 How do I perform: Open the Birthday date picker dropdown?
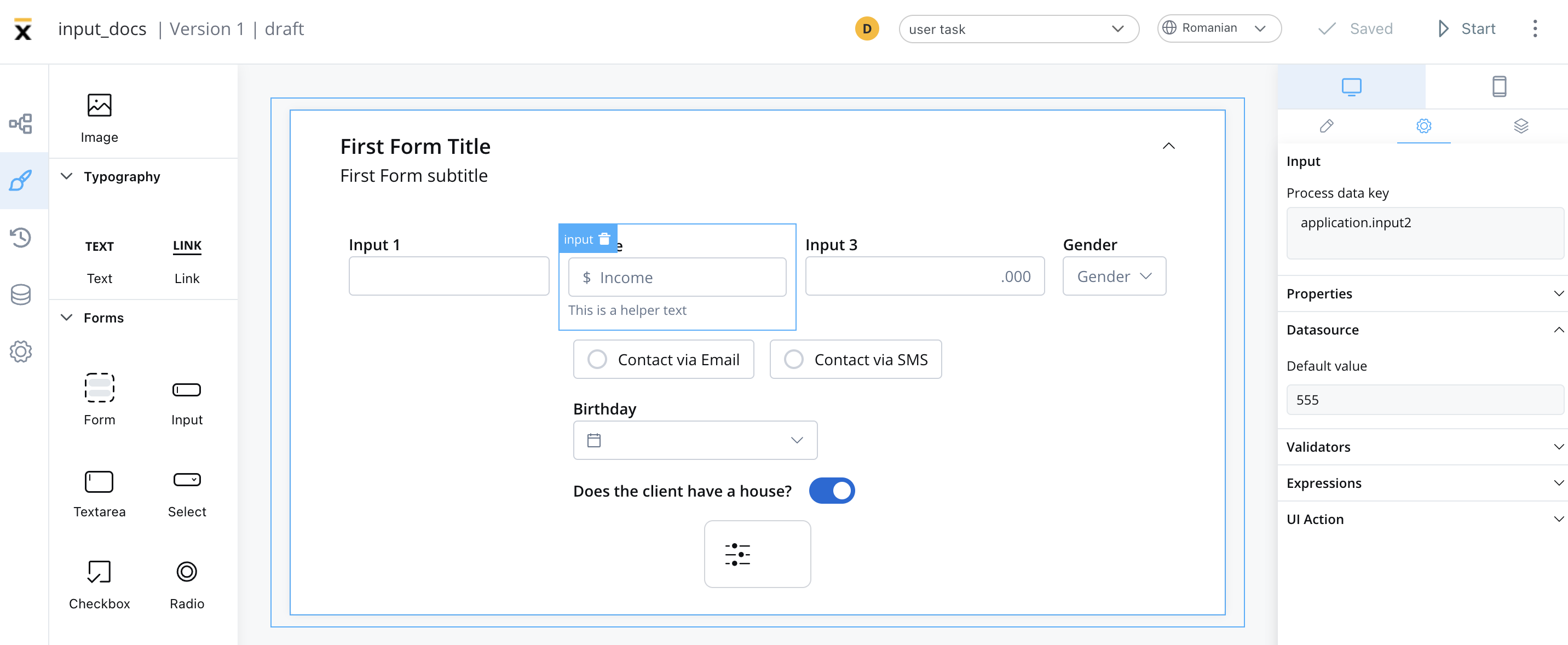coord(695,440)
